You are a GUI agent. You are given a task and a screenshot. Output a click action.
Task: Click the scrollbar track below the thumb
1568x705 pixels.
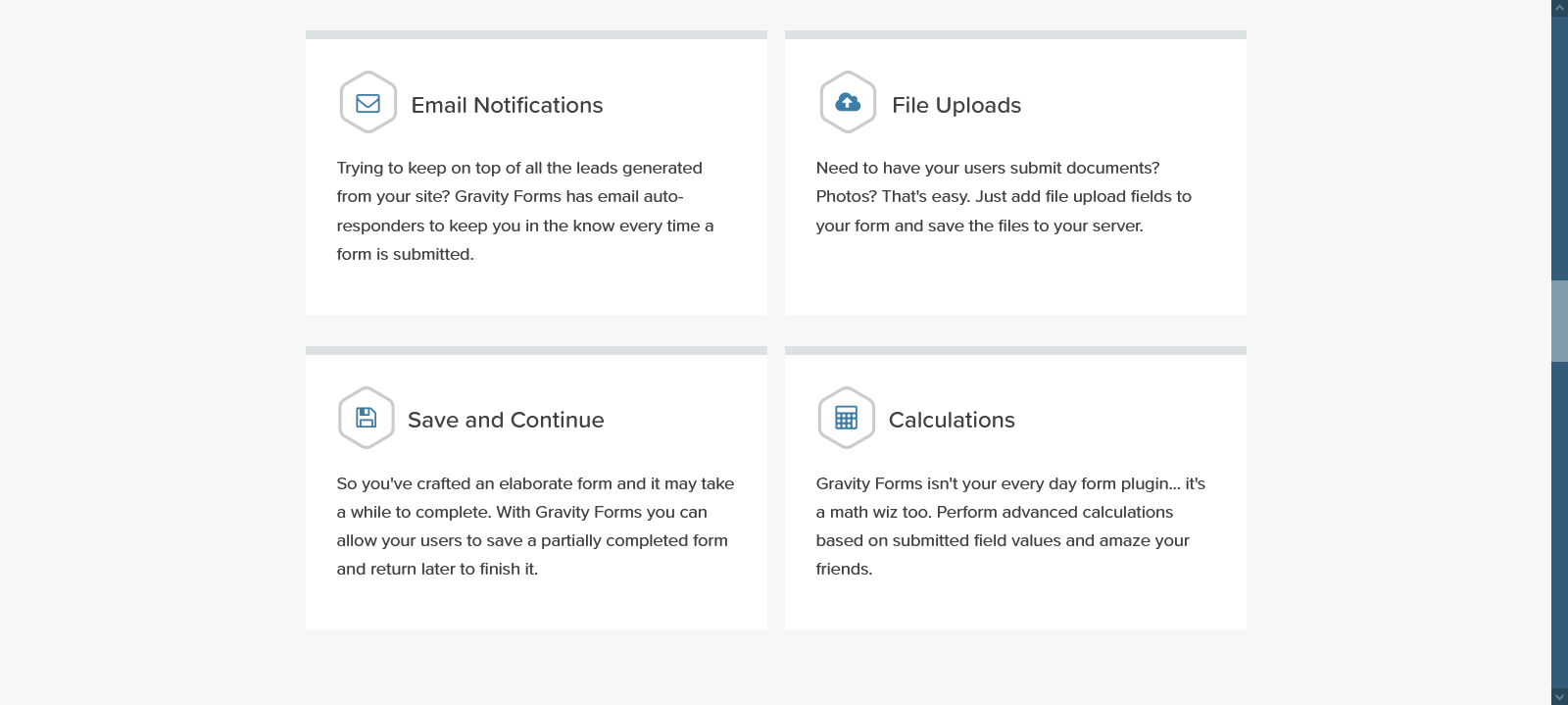point(1559,520)
